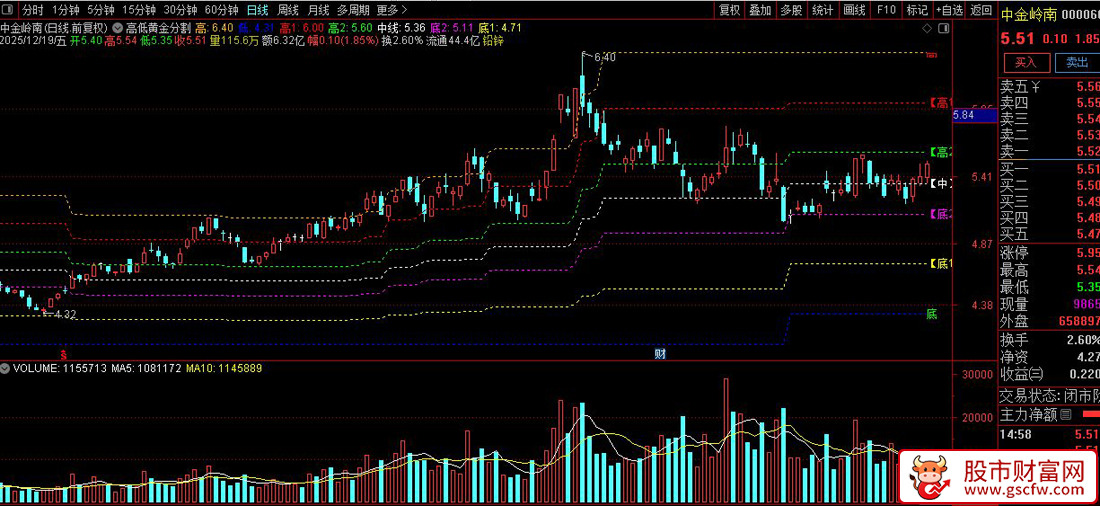Viewport: 1100px width, 506px height.
Task: Switch to the 60分钟 tab
Action: 222,10
